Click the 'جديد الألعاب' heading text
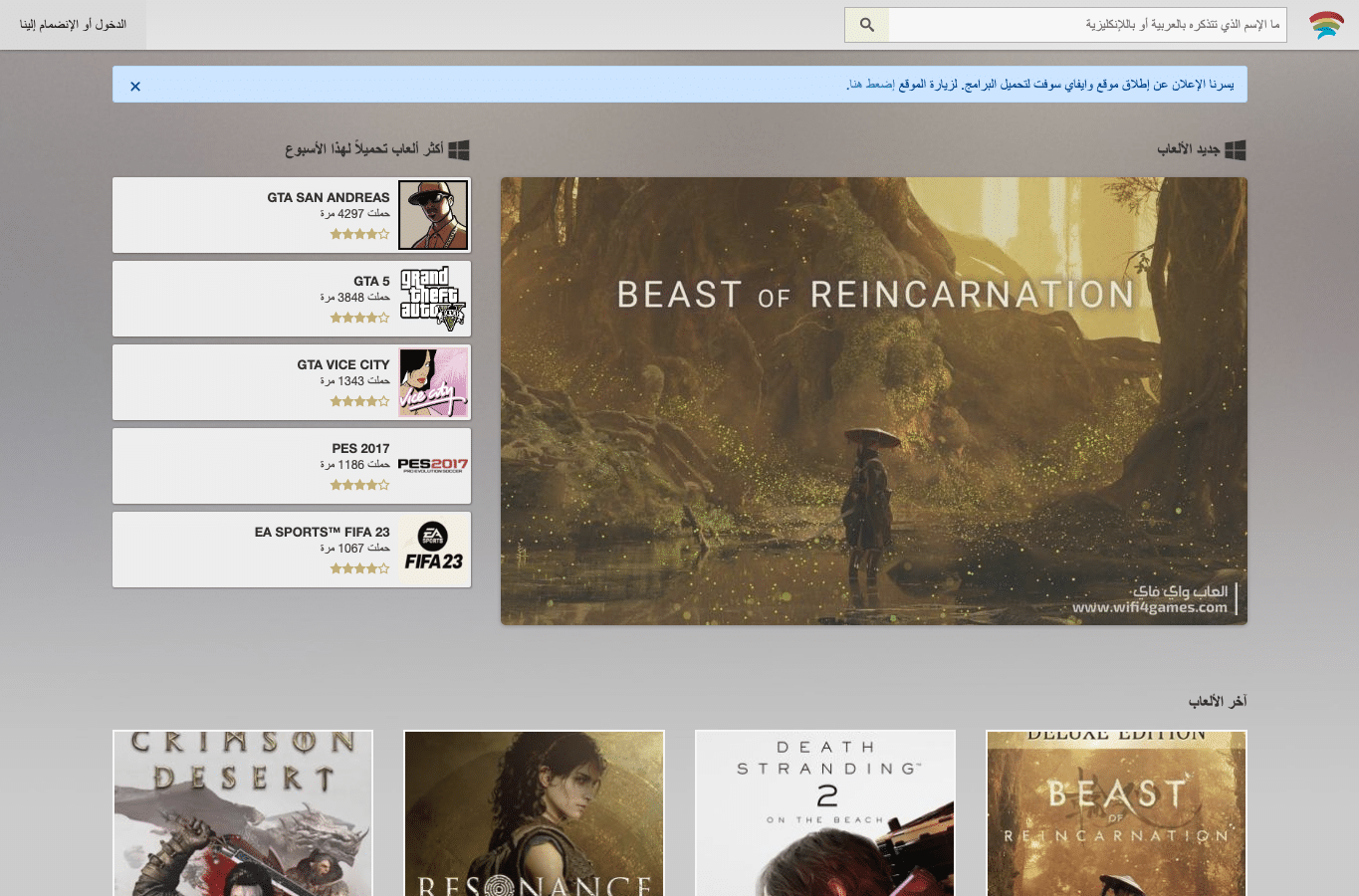The width and height of the screenshot is (1359, 896). pyautogui.click(x=1188, y=149)
